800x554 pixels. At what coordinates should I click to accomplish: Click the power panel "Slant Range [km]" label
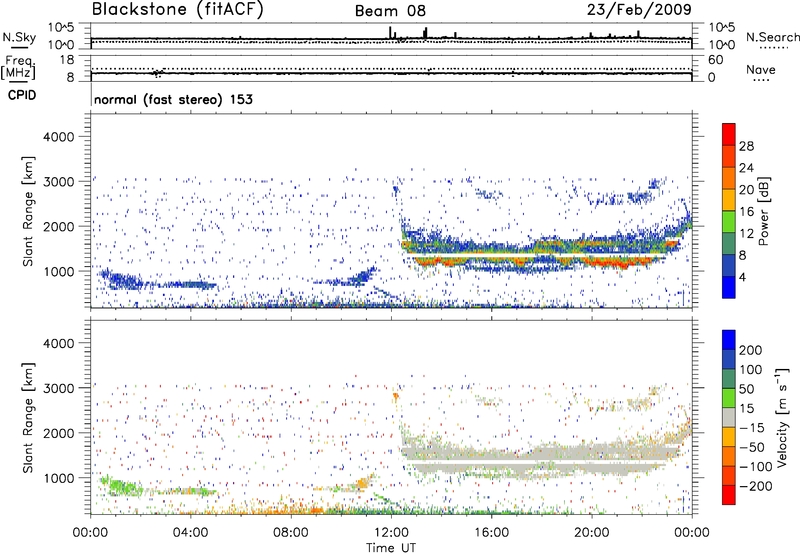28,211
